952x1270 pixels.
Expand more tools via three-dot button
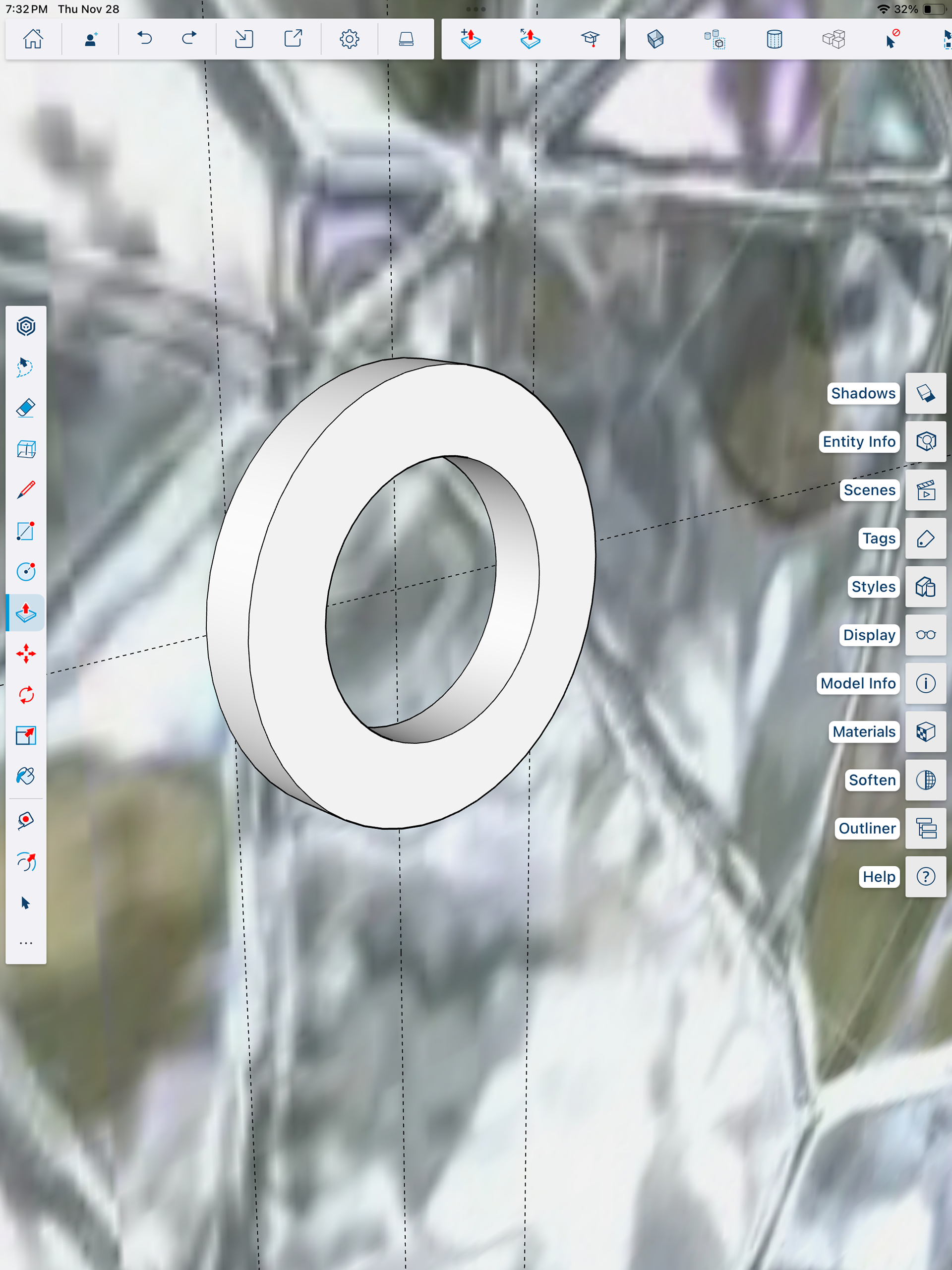click(26, 943)
